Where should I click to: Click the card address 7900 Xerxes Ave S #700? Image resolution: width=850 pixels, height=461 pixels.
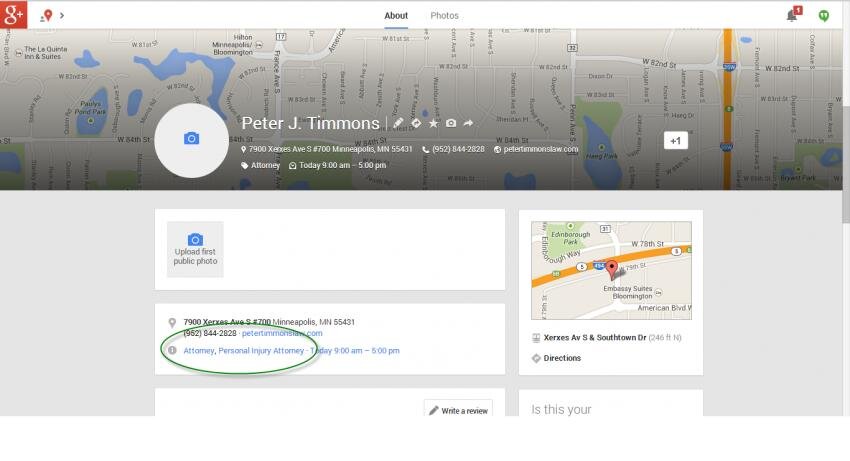click(227, 322)
